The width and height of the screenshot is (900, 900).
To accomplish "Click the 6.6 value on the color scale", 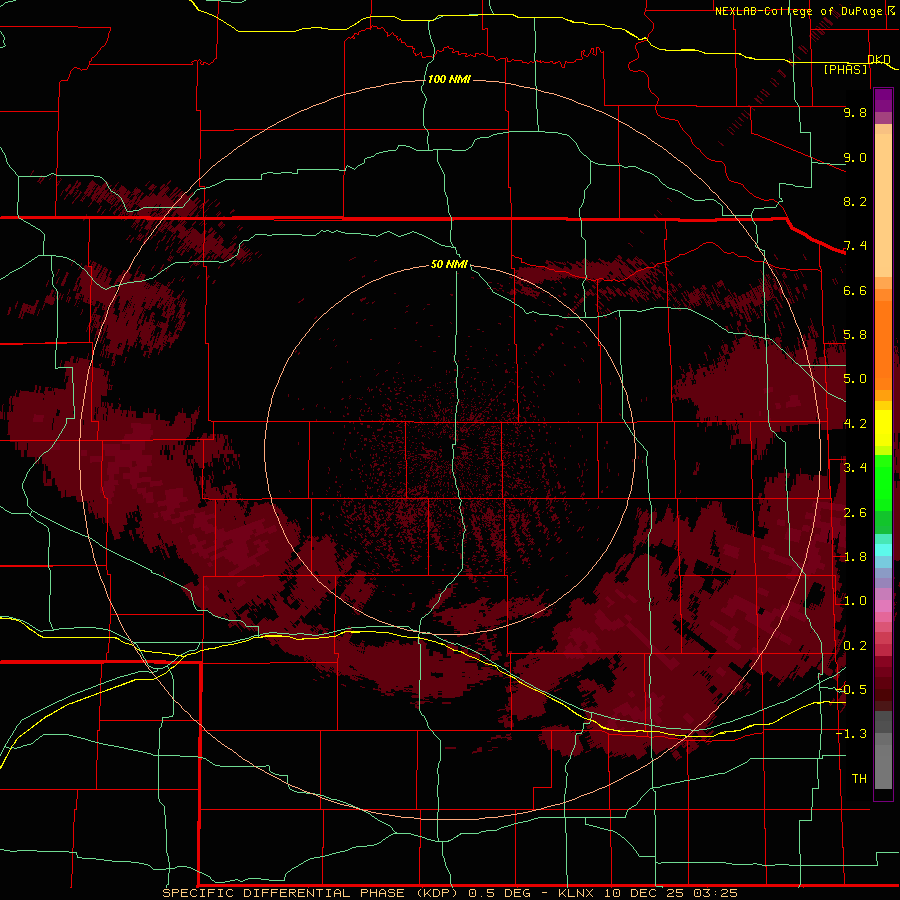I will [x=855, y=290].
